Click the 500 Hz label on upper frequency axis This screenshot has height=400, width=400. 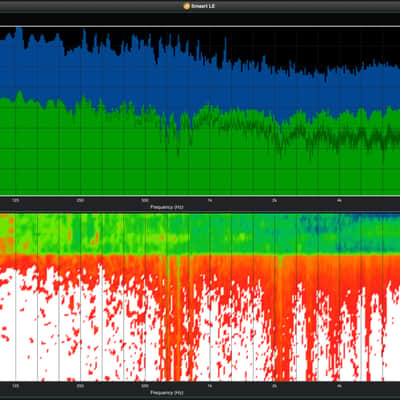point(145,200)
